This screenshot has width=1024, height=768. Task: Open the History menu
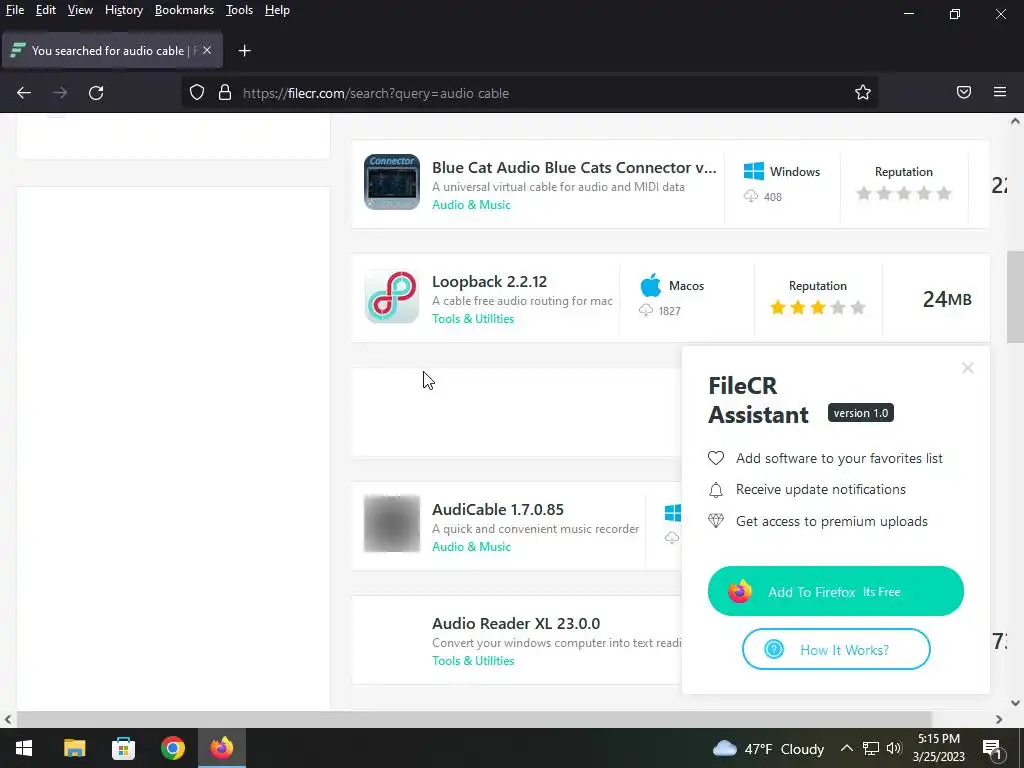click(x=123, y=10)
